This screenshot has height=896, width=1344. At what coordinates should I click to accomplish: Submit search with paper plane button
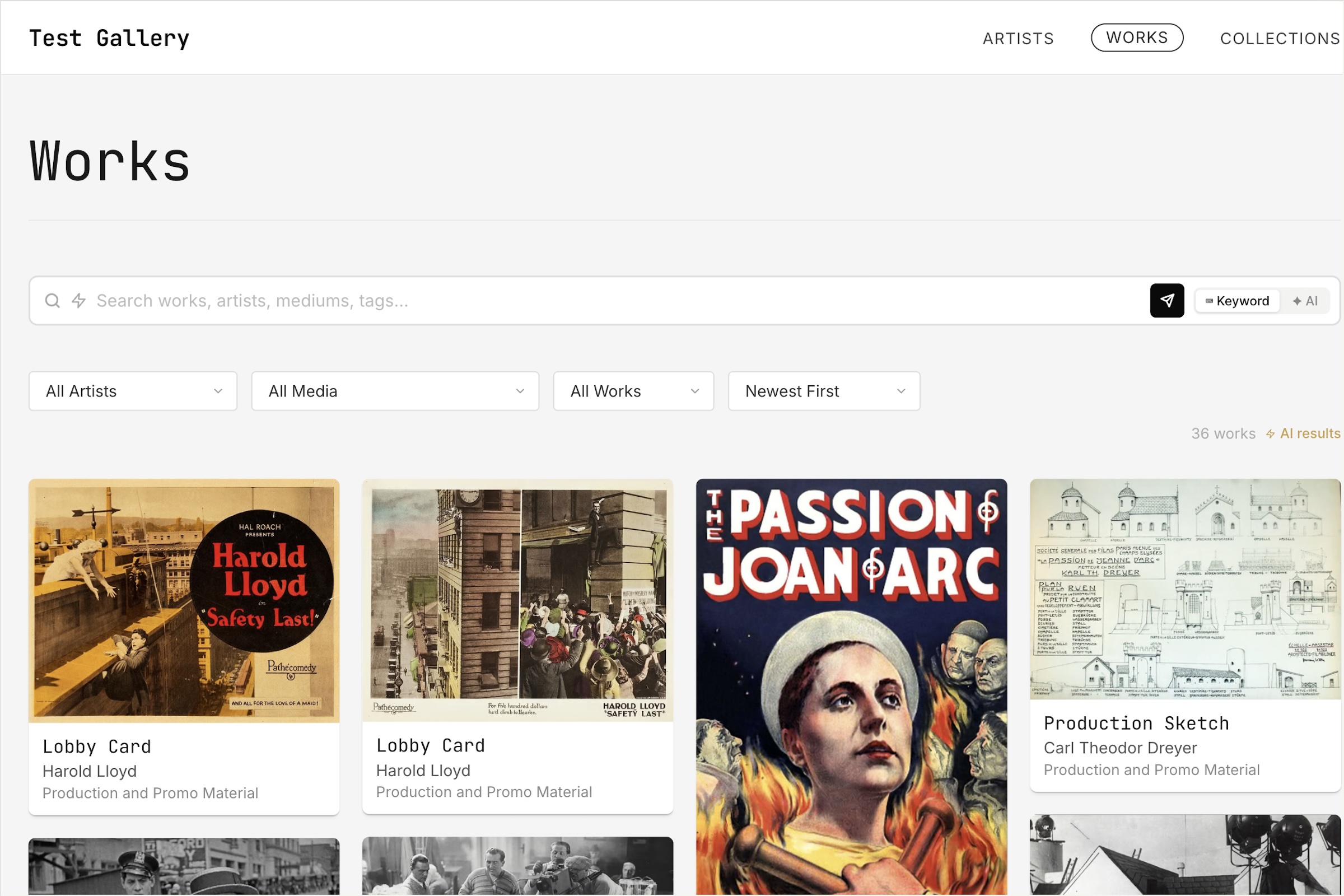1167,301
